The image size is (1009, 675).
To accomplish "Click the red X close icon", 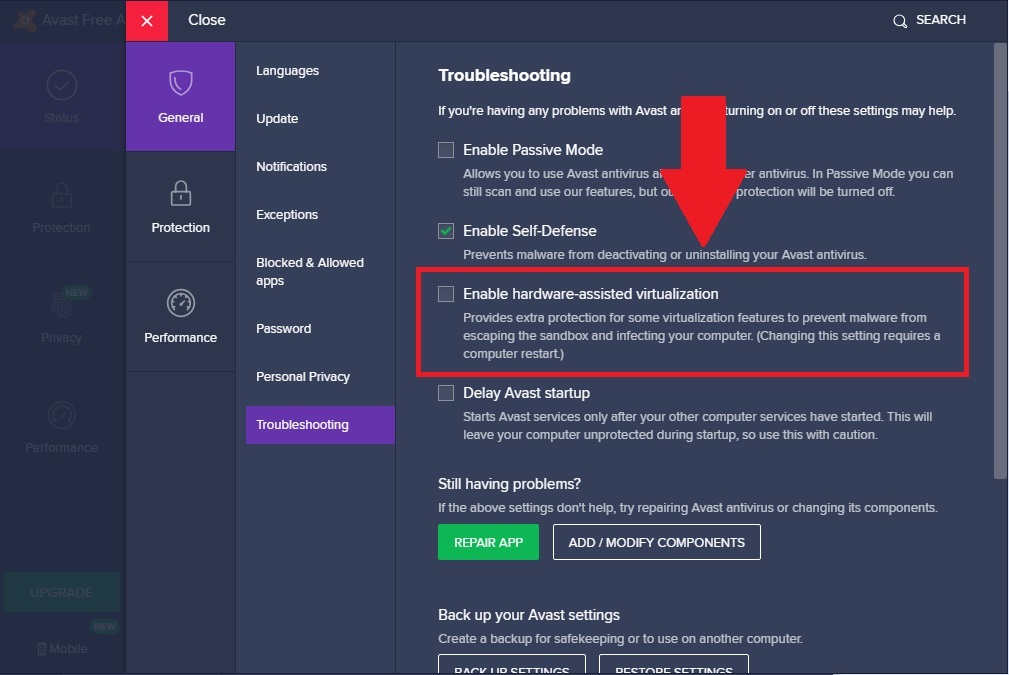I will click(147, 21).
